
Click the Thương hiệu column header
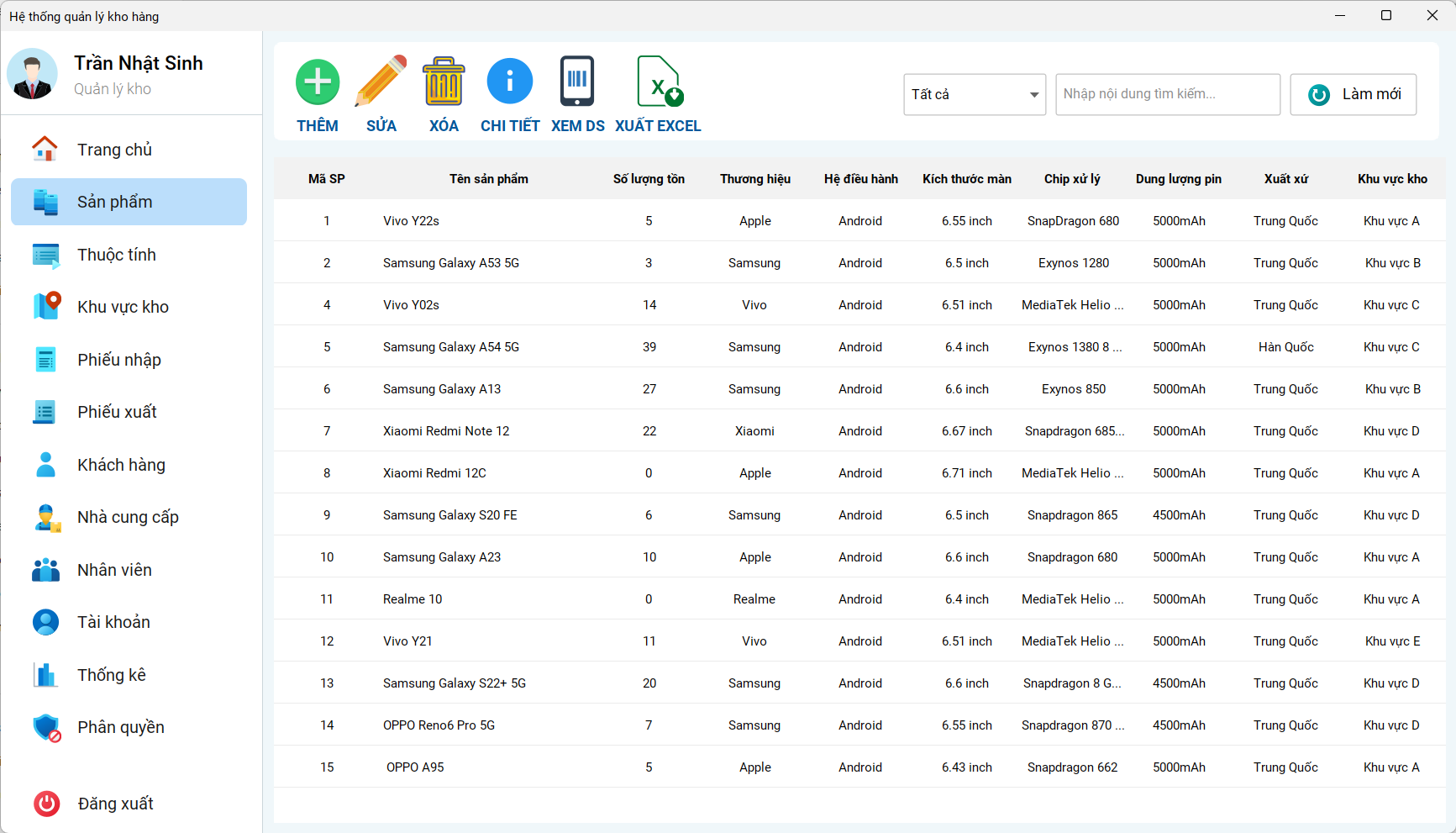pyautogui.click(x=755, y=179)
